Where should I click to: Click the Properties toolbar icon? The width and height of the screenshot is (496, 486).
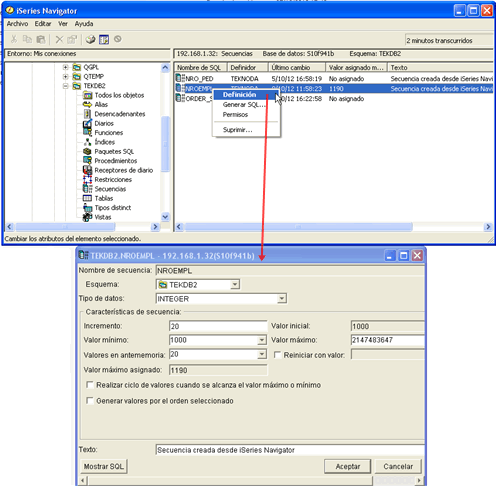pyautogui.click(x=72, y=39)
